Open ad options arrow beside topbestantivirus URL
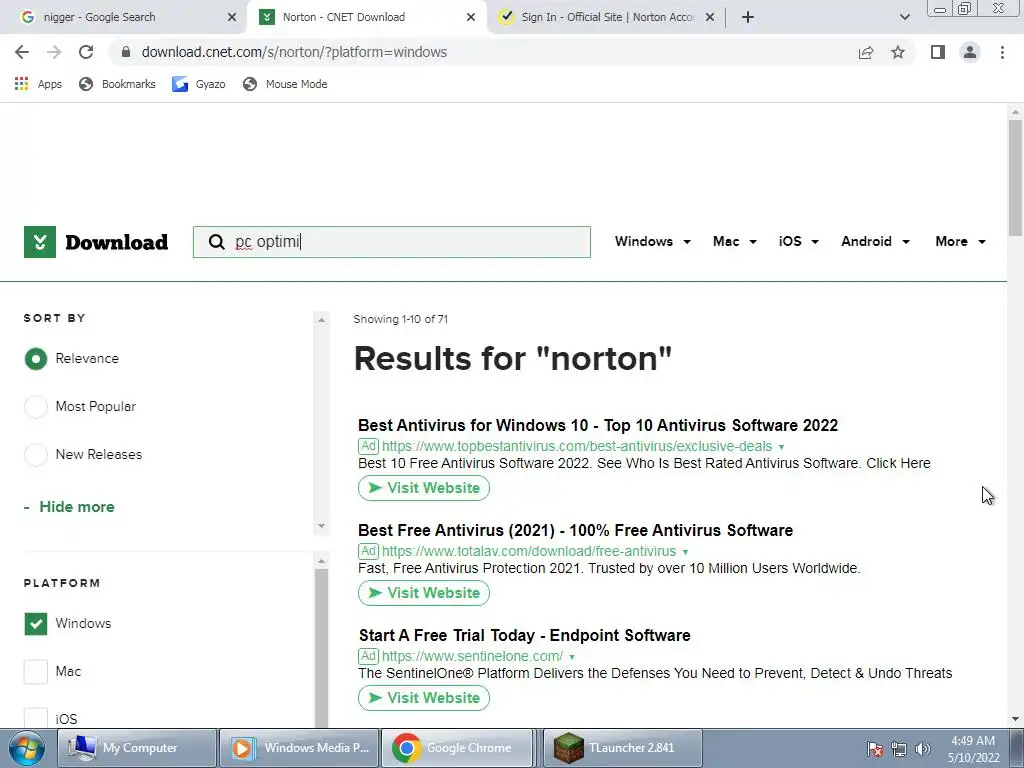 tap(781, 447)
